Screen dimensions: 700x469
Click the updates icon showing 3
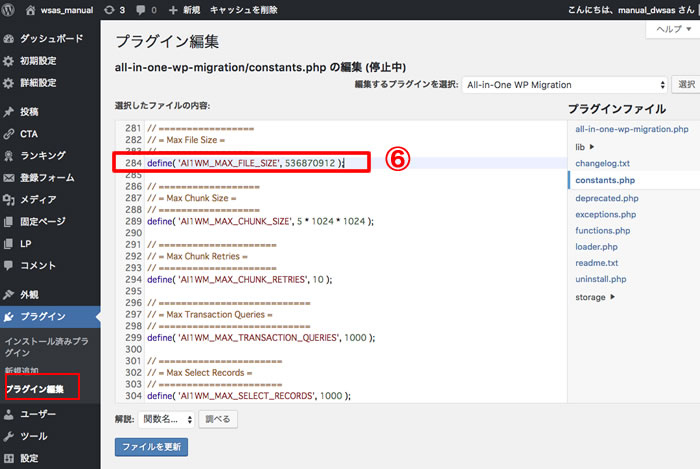pos(109,10)
